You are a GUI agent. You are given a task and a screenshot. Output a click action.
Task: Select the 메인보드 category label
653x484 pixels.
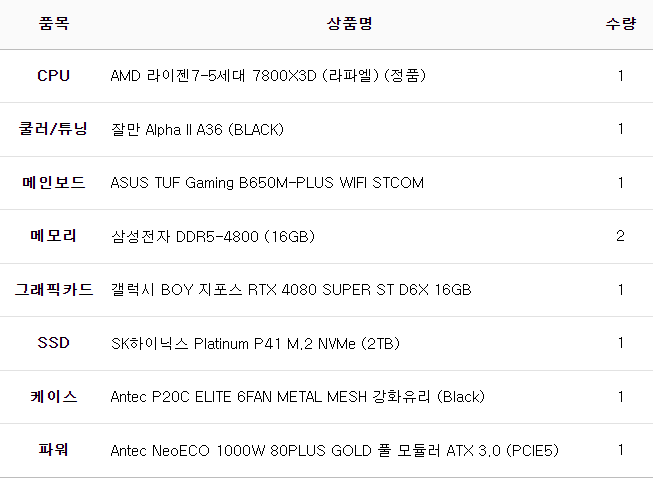54,183
